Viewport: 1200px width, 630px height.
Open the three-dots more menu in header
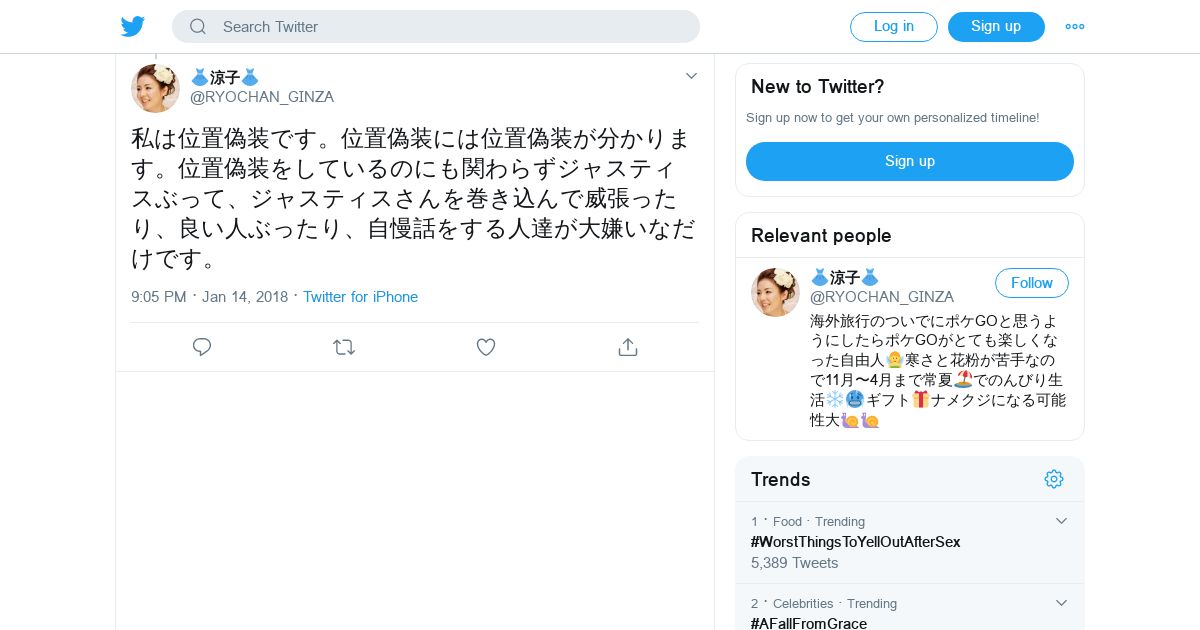(x=1075, y=27)
